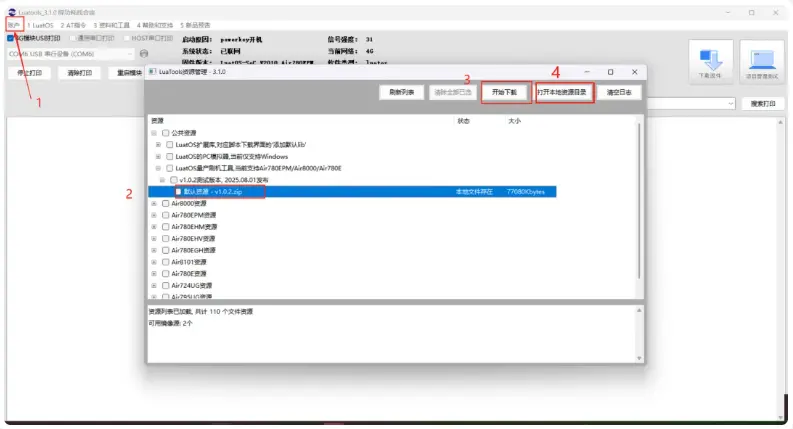Open the 4 帮助和支持 menu

[x=155, y=25]
